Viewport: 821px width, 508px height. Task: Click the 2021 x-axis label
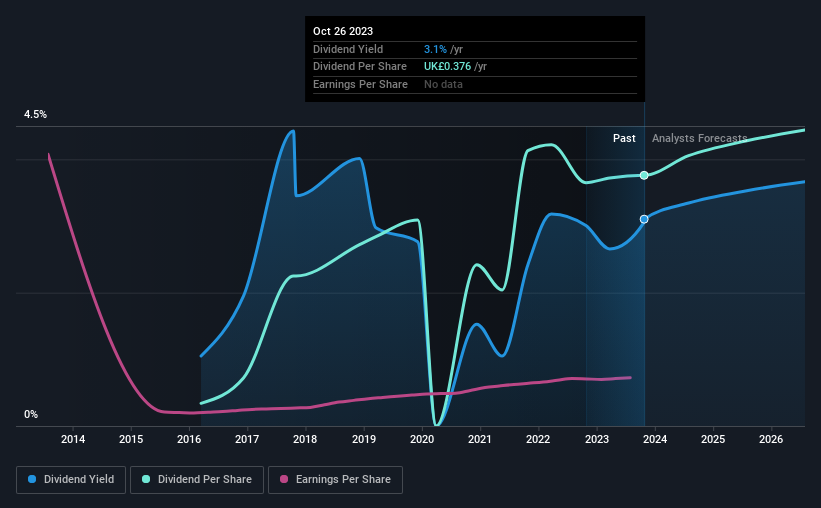click(x=480, y=439)
